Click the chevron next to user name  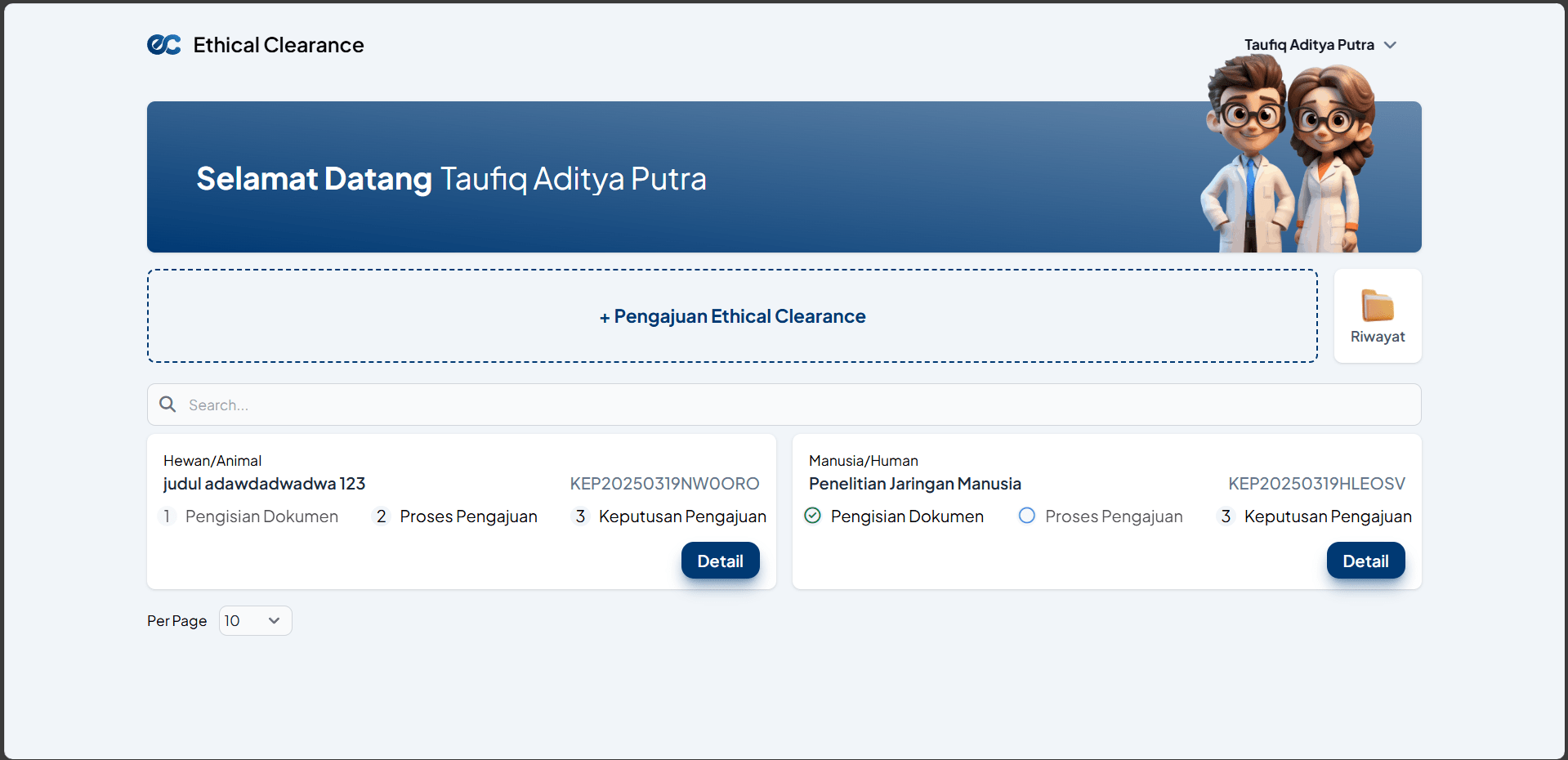pyautogui.click(x=1390, y=45)
